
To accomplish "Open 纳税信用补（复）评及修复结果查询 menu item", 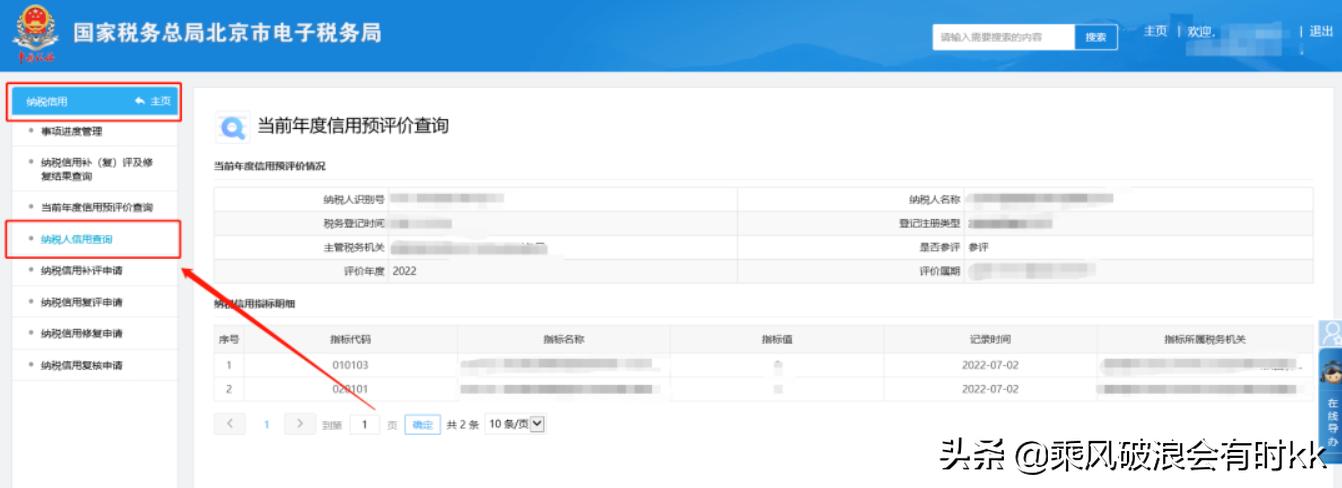I will [96, 169].
